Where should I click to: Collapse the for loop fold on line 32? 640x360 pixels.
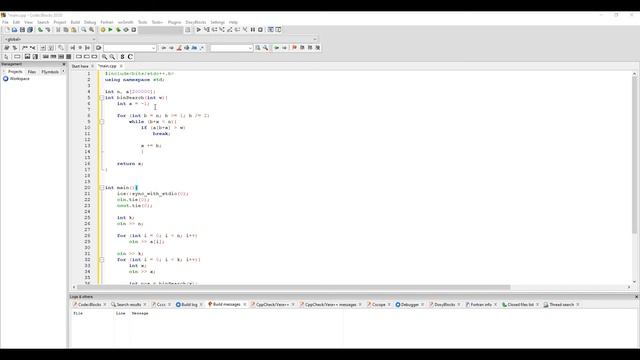pyautogui.click(x=102, y=260)
